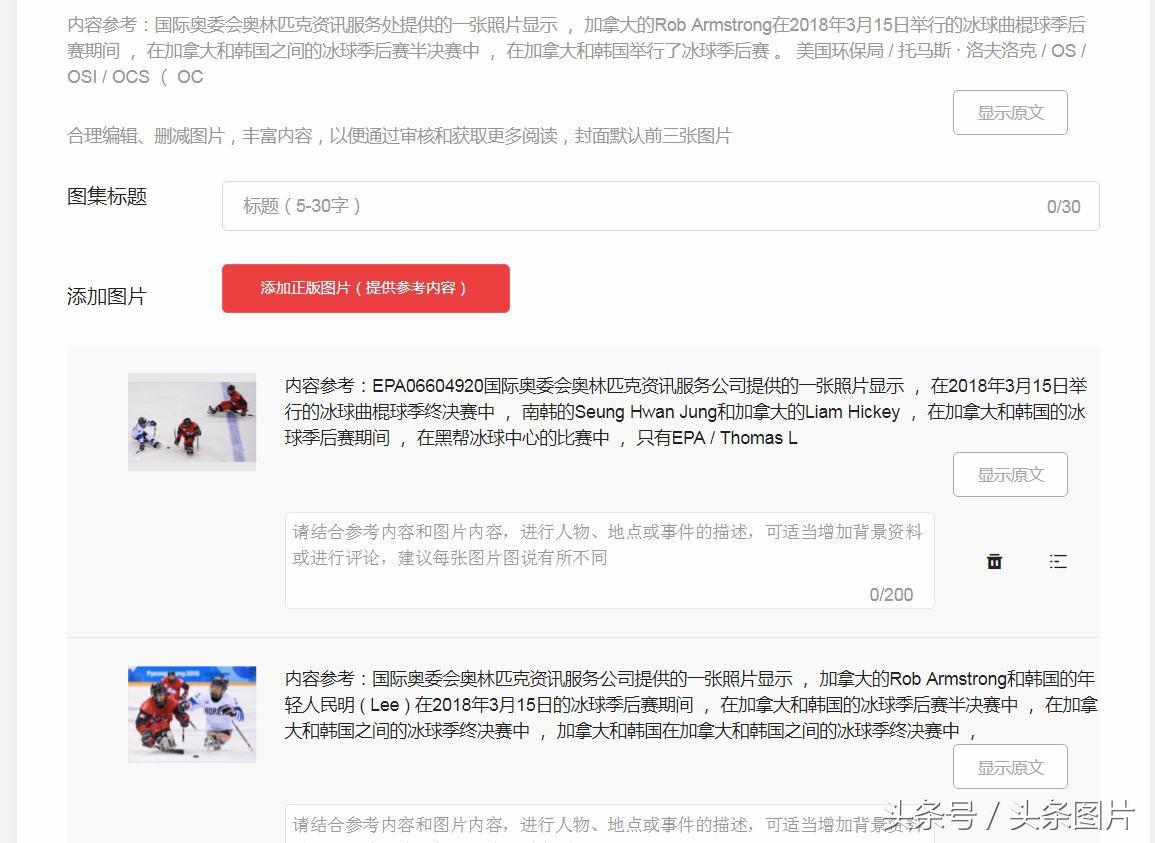
Task: Click the 图集标题 label
Action: pos(107,197)
